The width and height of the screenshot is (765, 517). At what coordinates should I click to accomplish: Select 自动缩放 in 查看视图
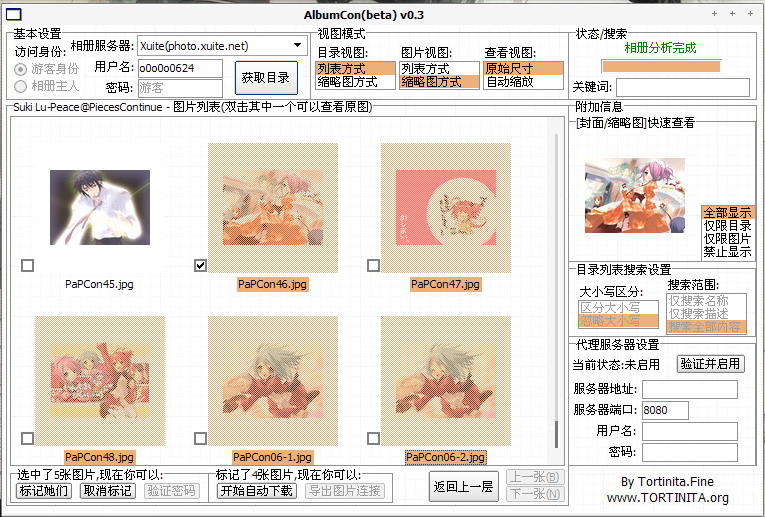(x=523, y=82)
